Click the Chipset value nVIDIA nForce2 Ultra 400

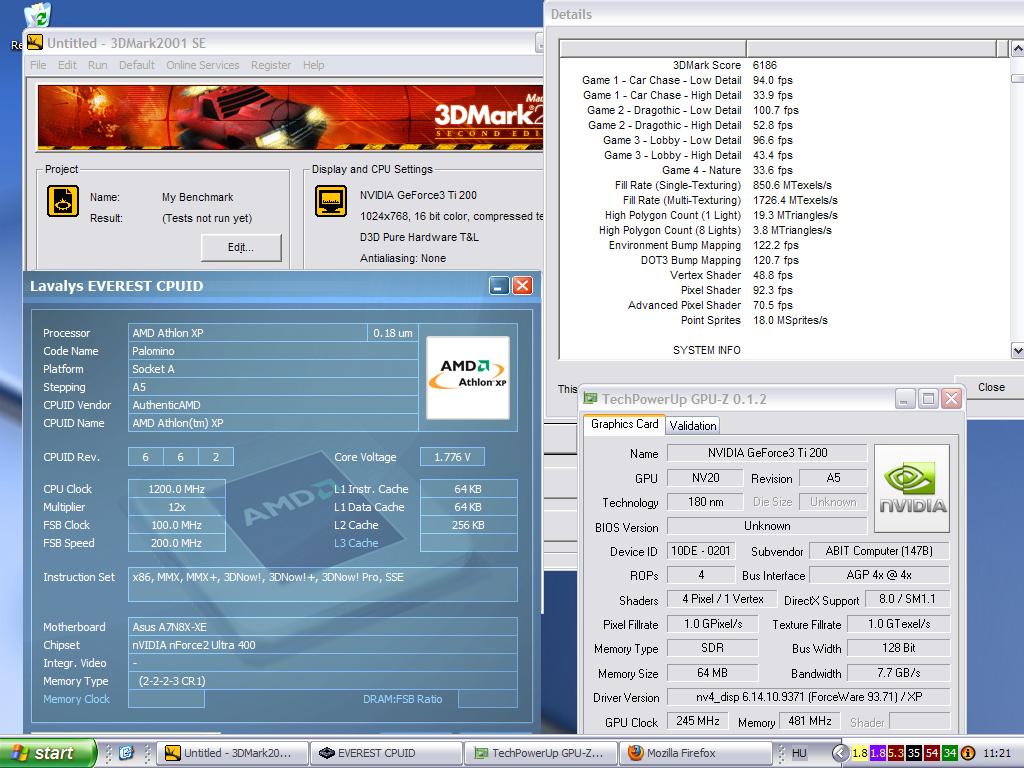323,645
